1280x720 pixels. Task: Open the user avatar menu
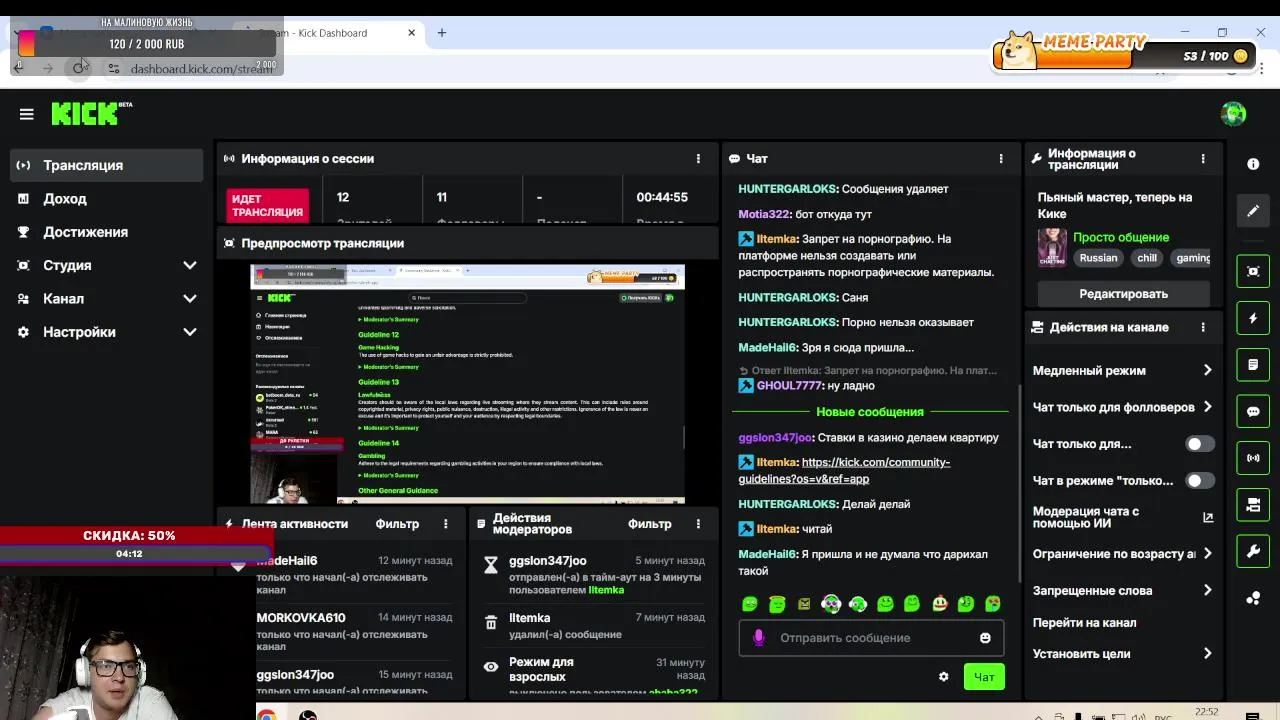[x=1233, y=114]
